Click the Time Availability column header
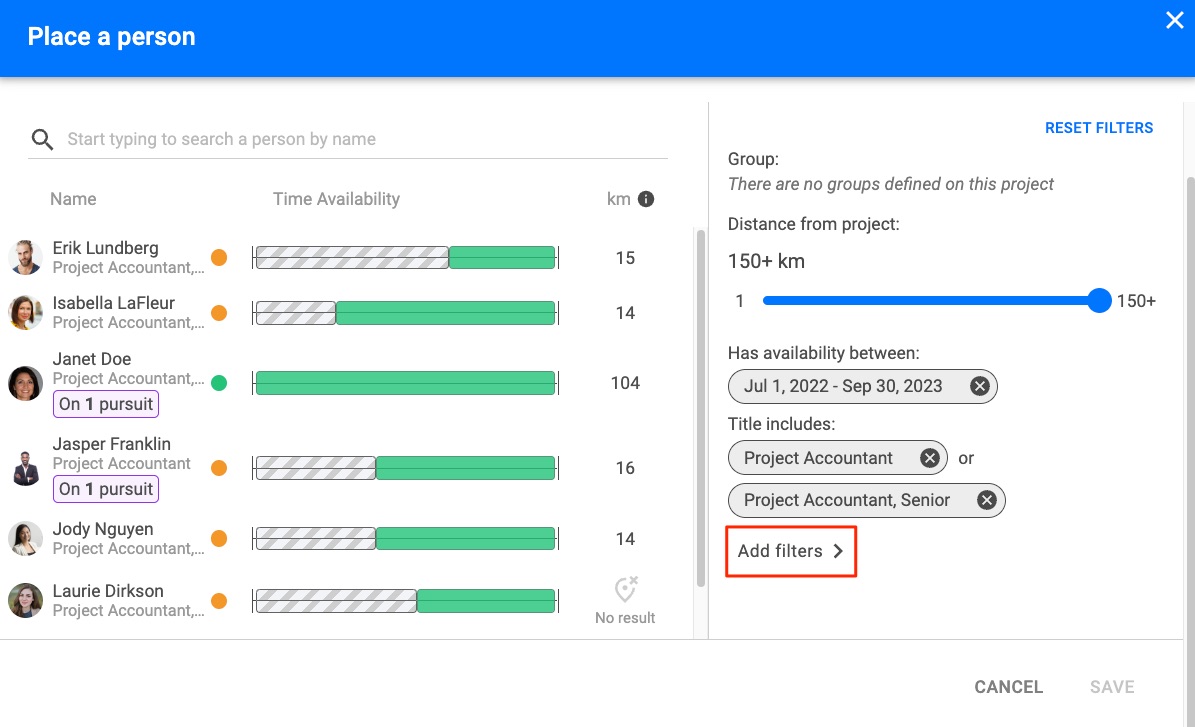Viewport: 1195px width, 727px height. point(336,199)
